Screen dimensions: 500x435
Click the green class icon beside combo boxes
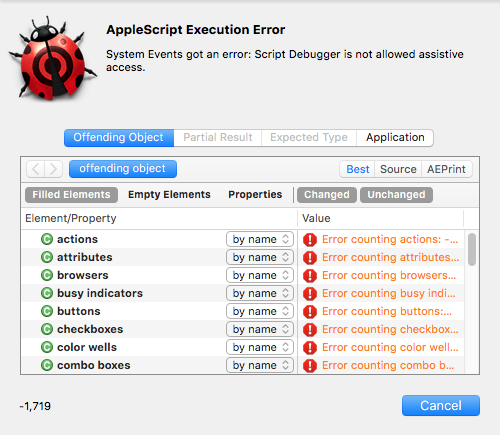tap(47, 365)
